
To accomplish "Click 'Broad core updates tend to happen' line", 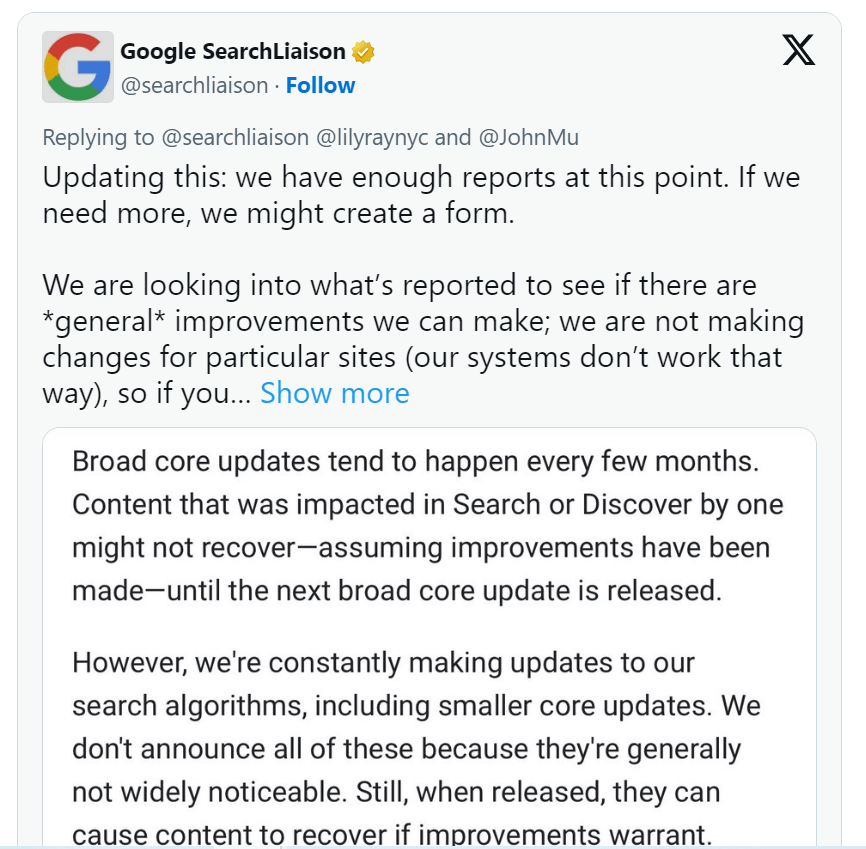I will pos(415,461).
